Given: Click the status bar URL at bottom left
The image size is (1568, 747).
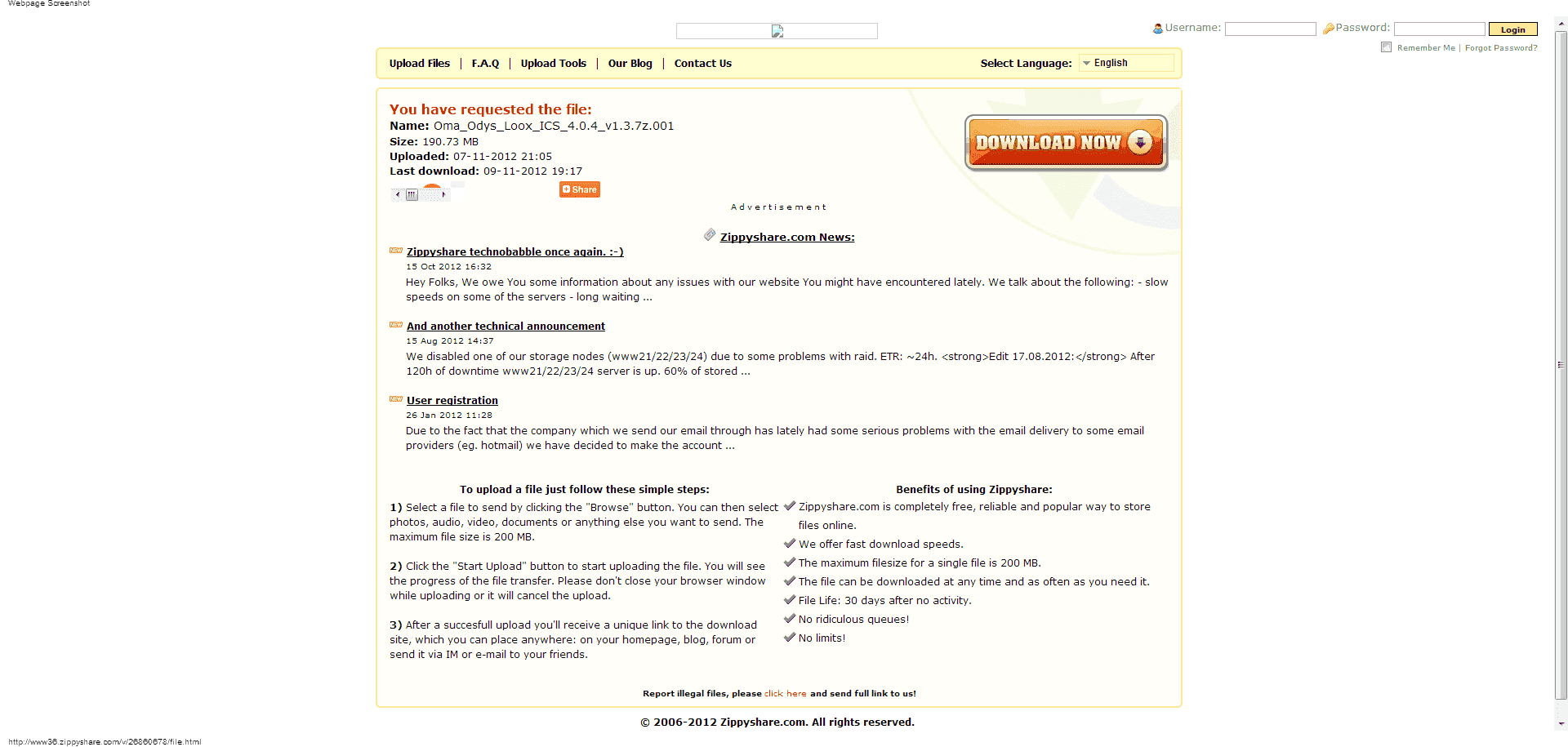Looking at the screenshot, I should (x=105, y=741).
